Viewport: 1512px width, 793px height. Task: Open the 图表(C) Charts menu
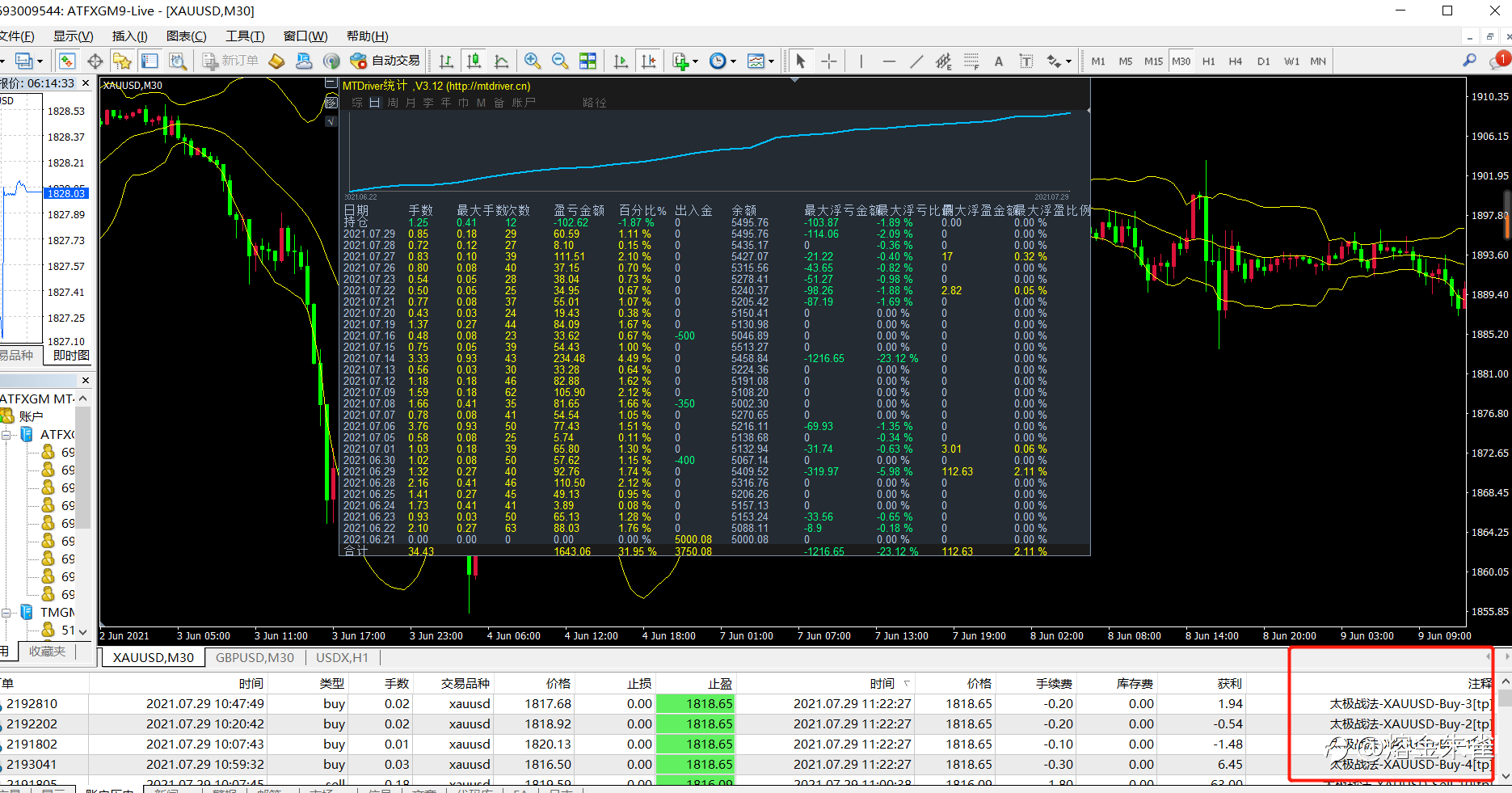point(187,36)
